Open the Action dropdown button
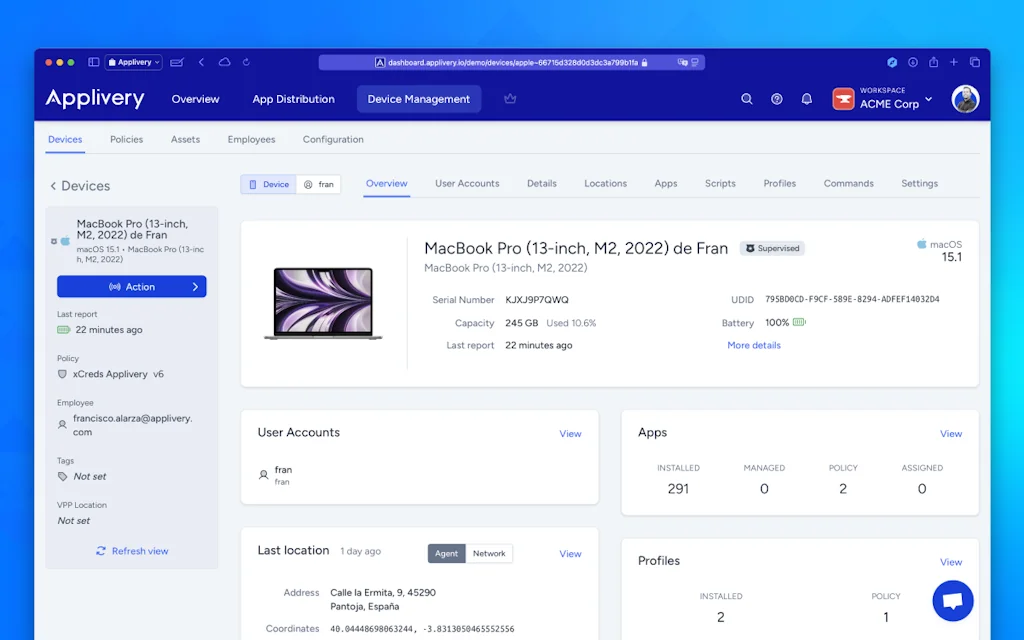 [x=132, y=287]
